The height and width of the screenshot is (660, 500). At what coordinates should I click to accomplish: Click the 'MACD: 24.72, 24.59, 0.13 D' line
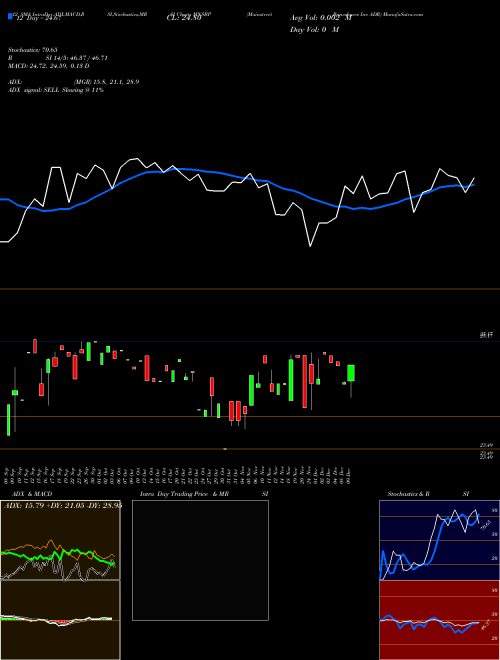coord(48,66)
